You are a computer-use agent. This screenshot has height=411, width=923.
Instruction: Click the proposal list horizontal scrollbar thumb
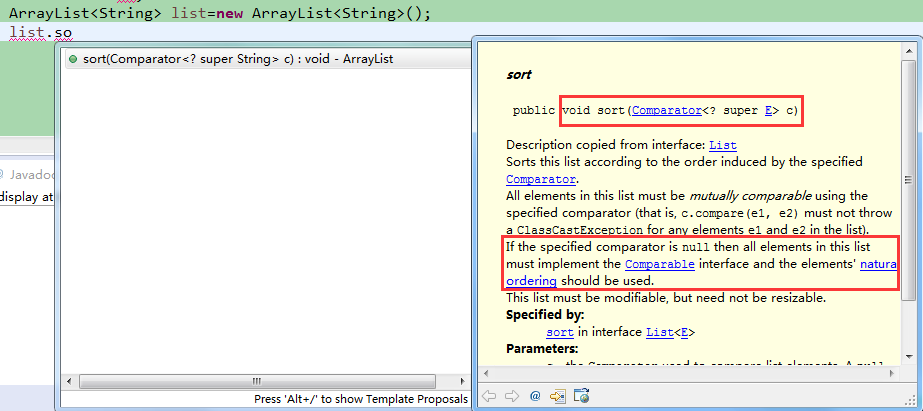[255, 381]
